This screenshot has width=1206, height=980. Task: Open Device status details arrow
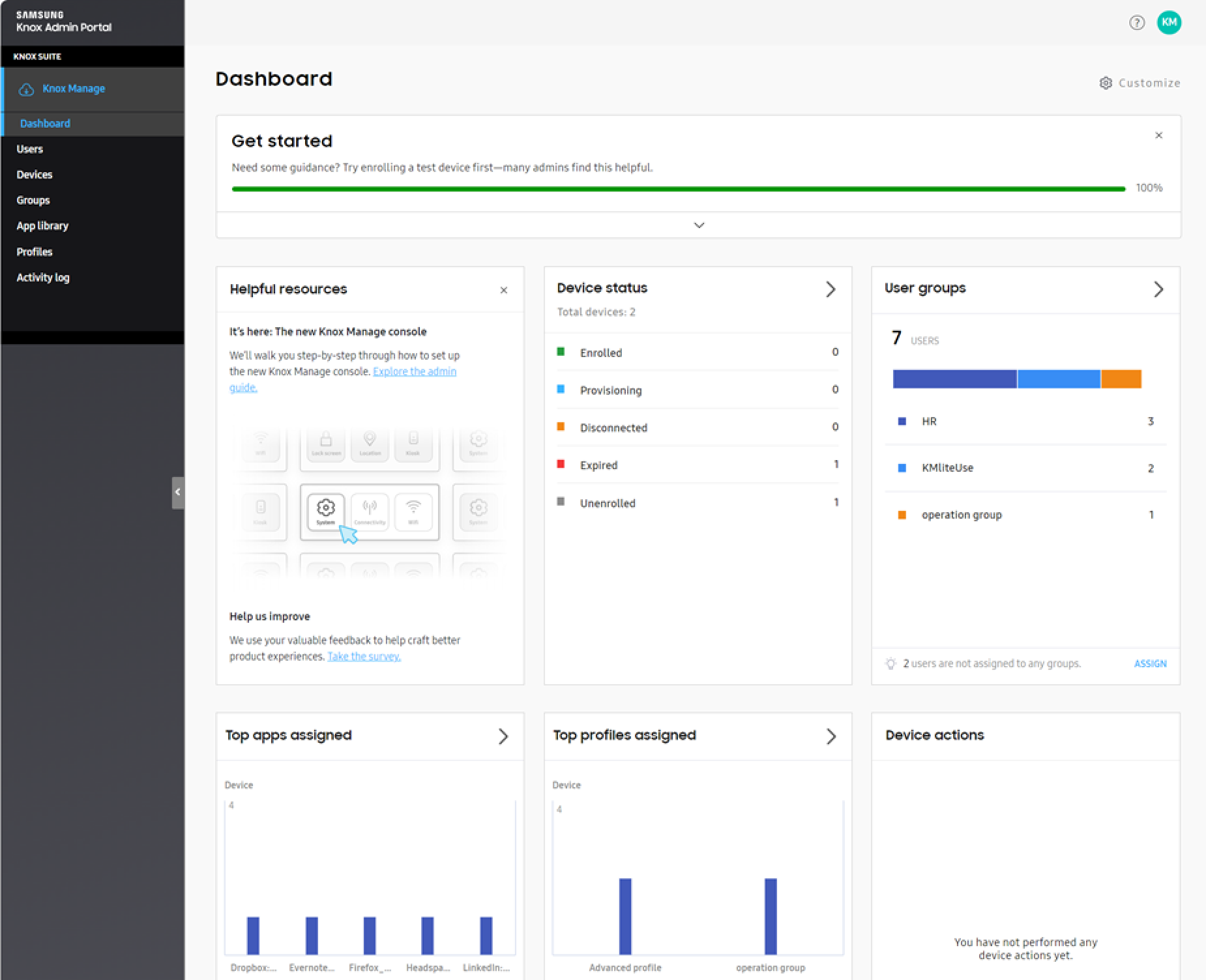click(831, 289)
